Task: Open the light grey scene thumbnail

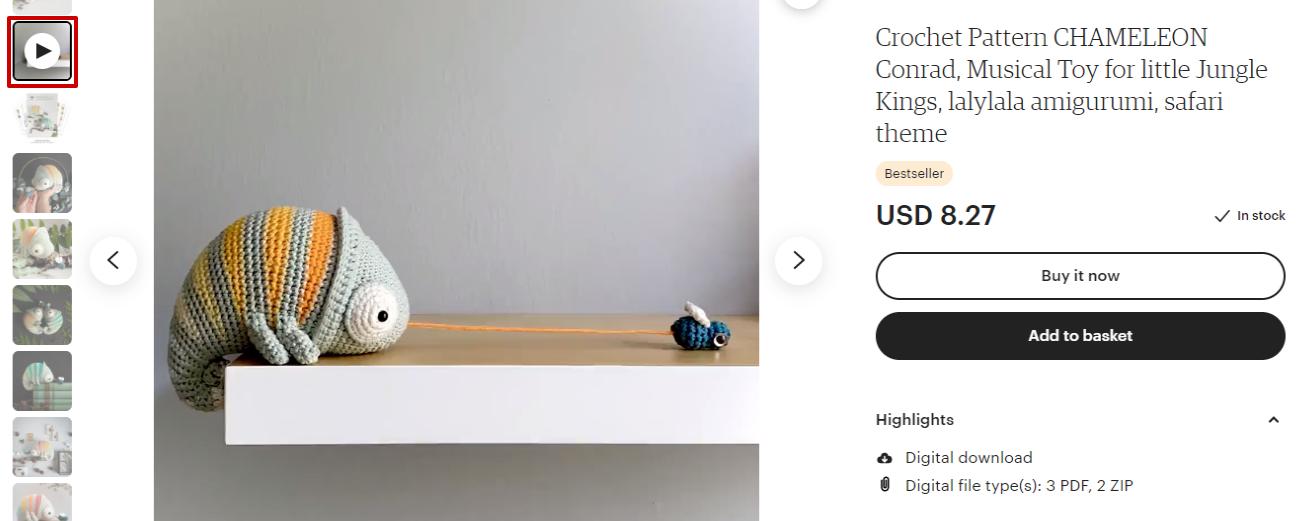Action: 42,447
